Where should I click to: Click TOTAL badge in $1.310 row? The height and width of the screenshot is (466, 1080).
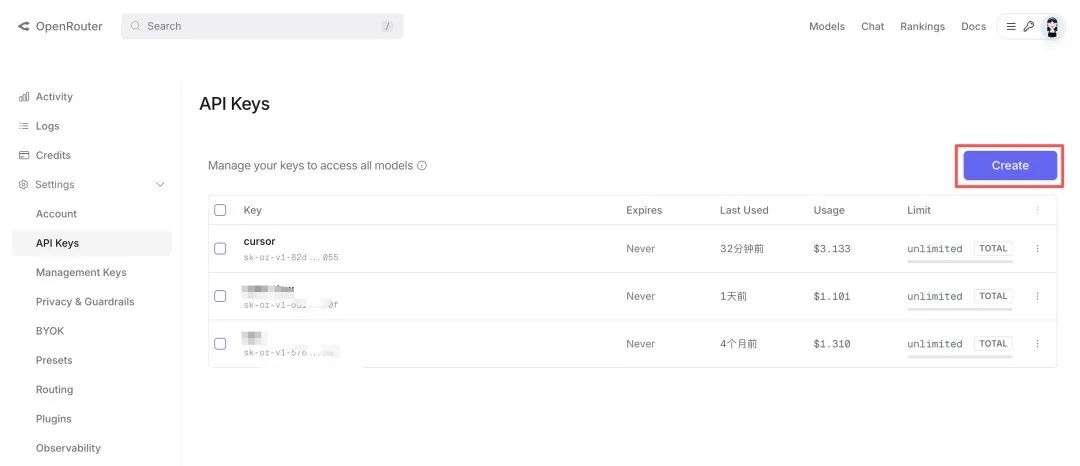coord(993,343)
